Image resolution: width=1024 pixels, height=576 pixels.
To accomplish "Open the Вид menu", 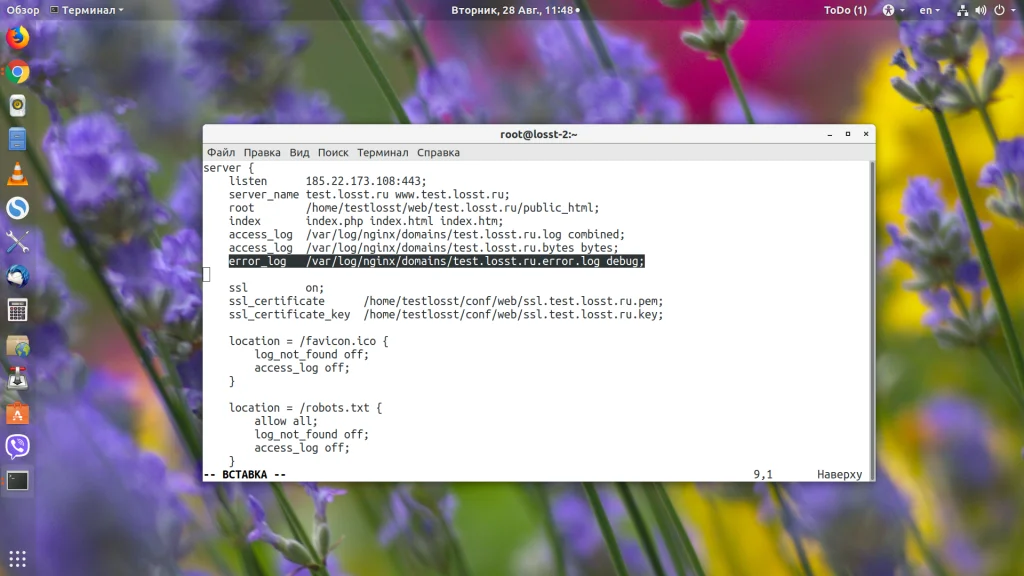I will (299, 152).
